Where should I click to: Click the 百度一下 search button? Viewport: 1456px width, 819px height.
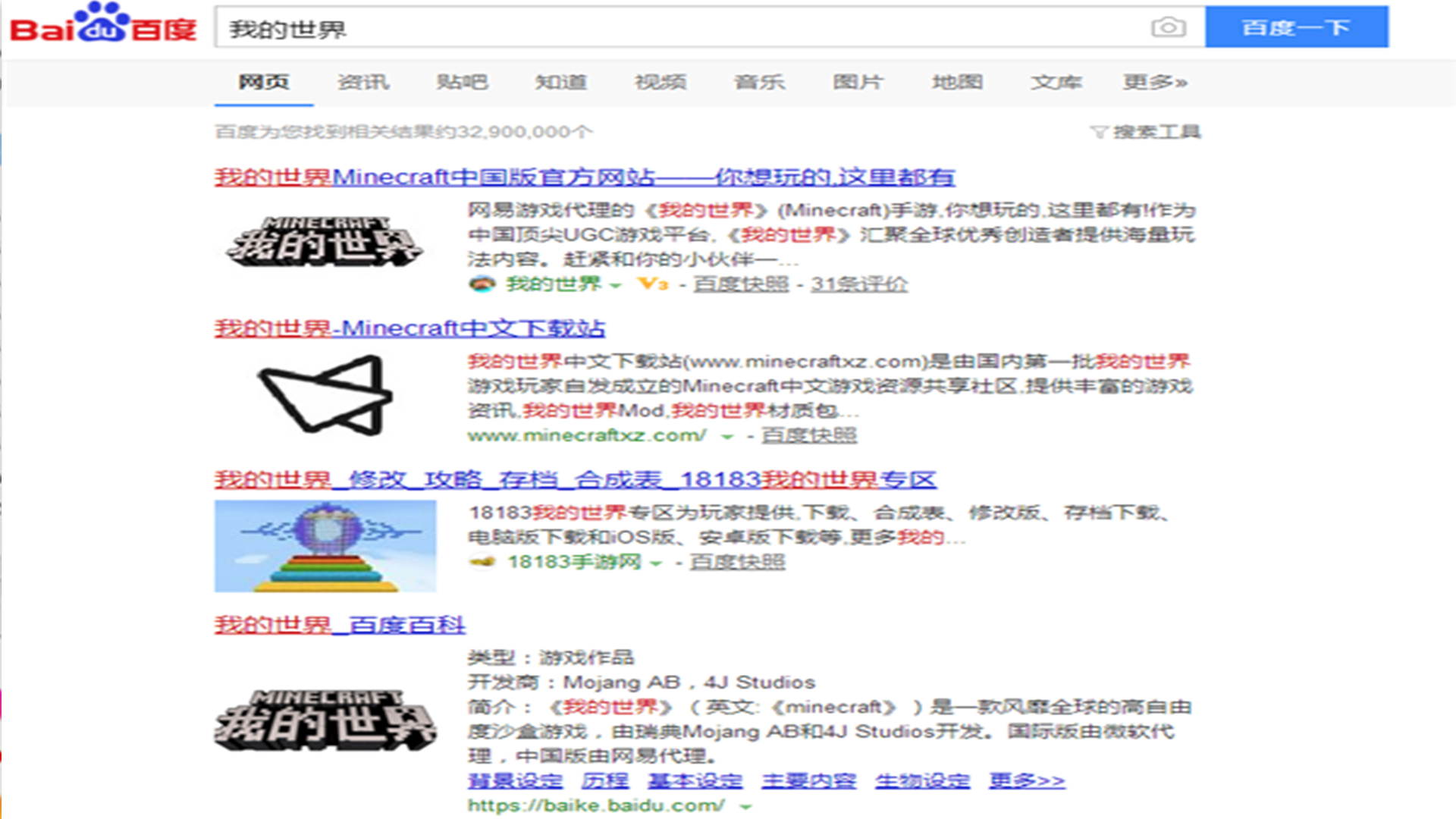1298,28
